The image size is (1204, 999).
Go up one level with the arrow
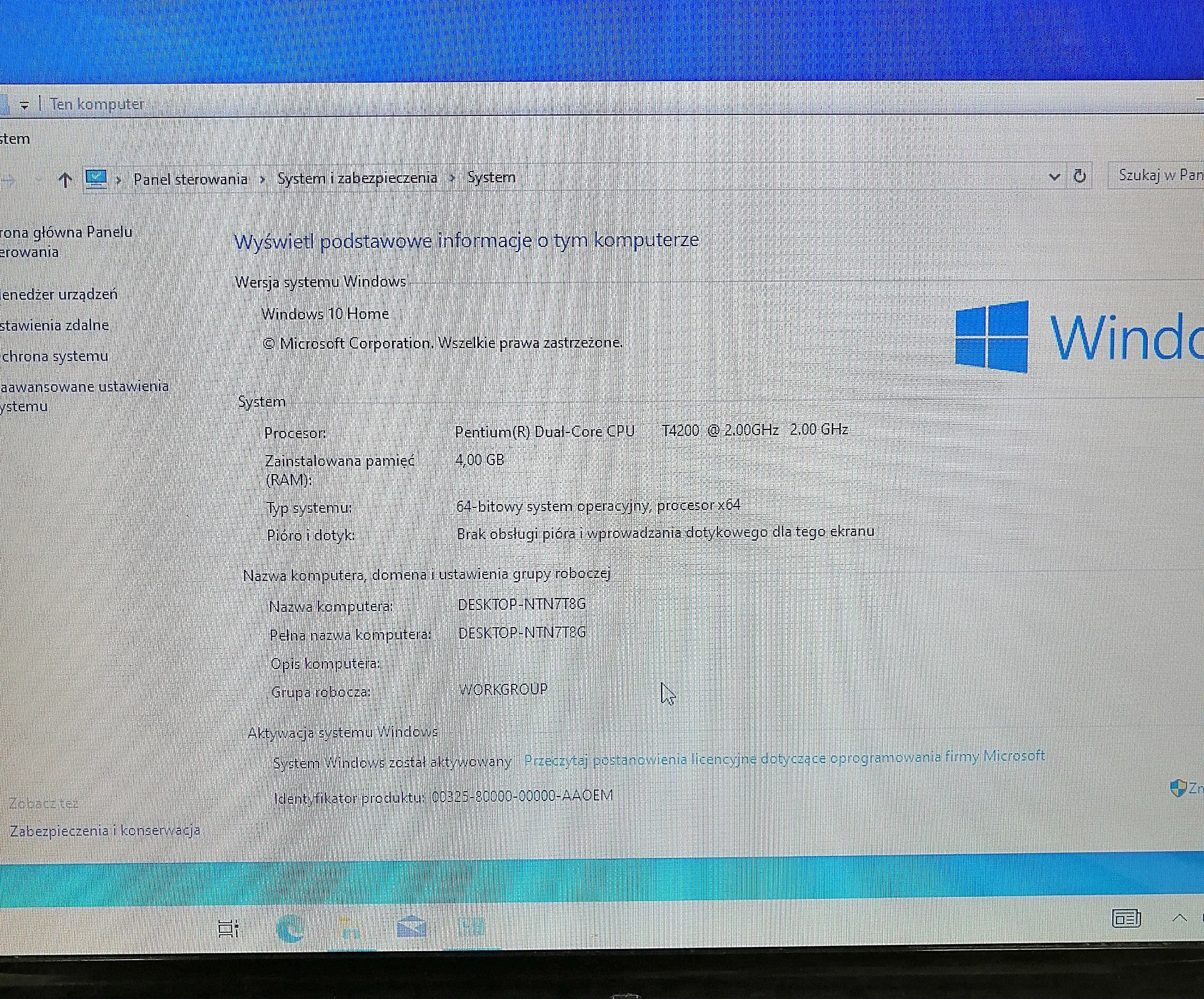[65, 180]
